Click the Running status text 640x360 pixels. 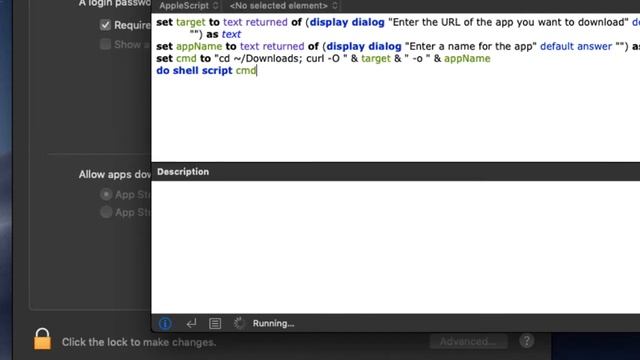(273, 324)
